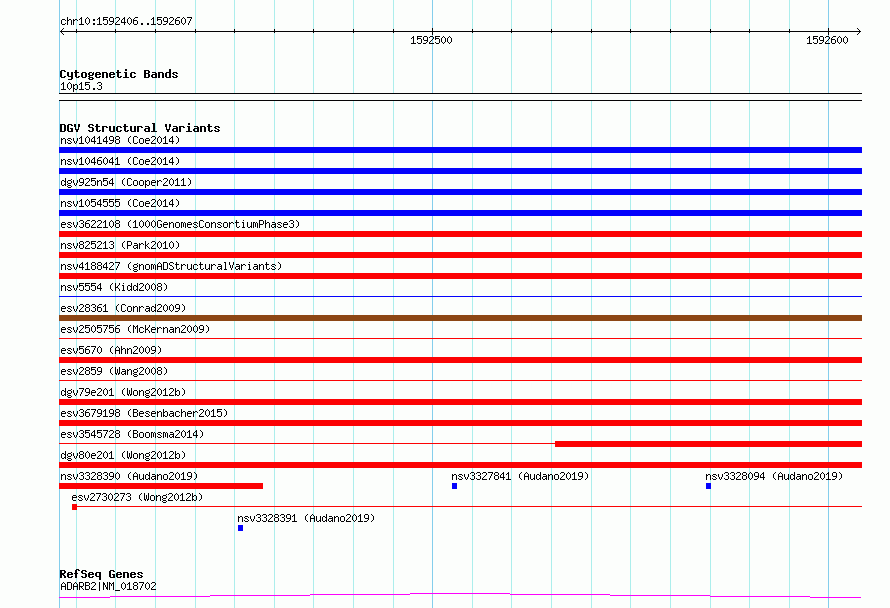Click the 1592500 ruler position label
Screen dimensions: 890x608
pyautogui.click(x=431, y=40)
